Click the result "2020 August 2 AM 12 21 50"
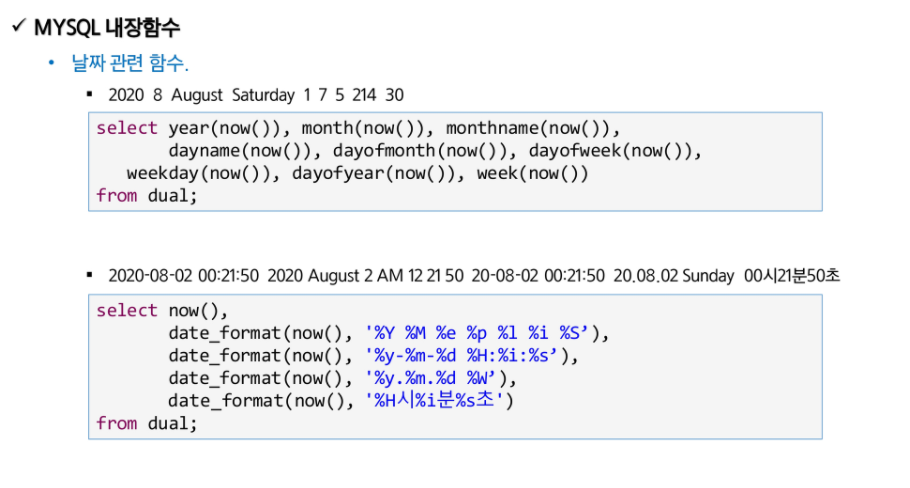910x488 pixels. pyautogui.click(x=366, y=276)
